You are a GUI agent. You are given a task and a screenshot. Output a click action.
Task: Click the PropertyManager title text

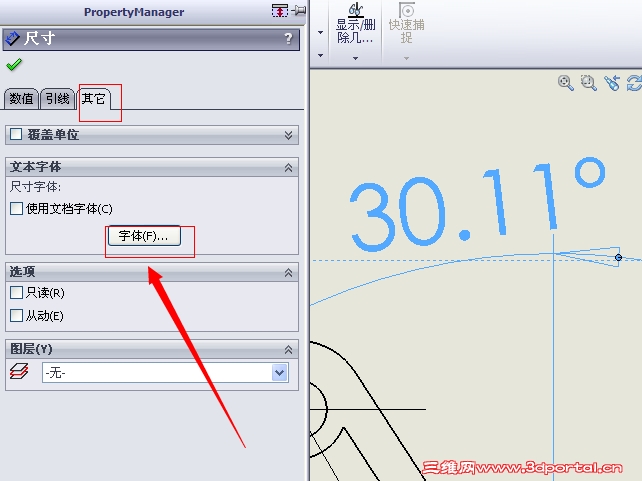tap(134, 12)
